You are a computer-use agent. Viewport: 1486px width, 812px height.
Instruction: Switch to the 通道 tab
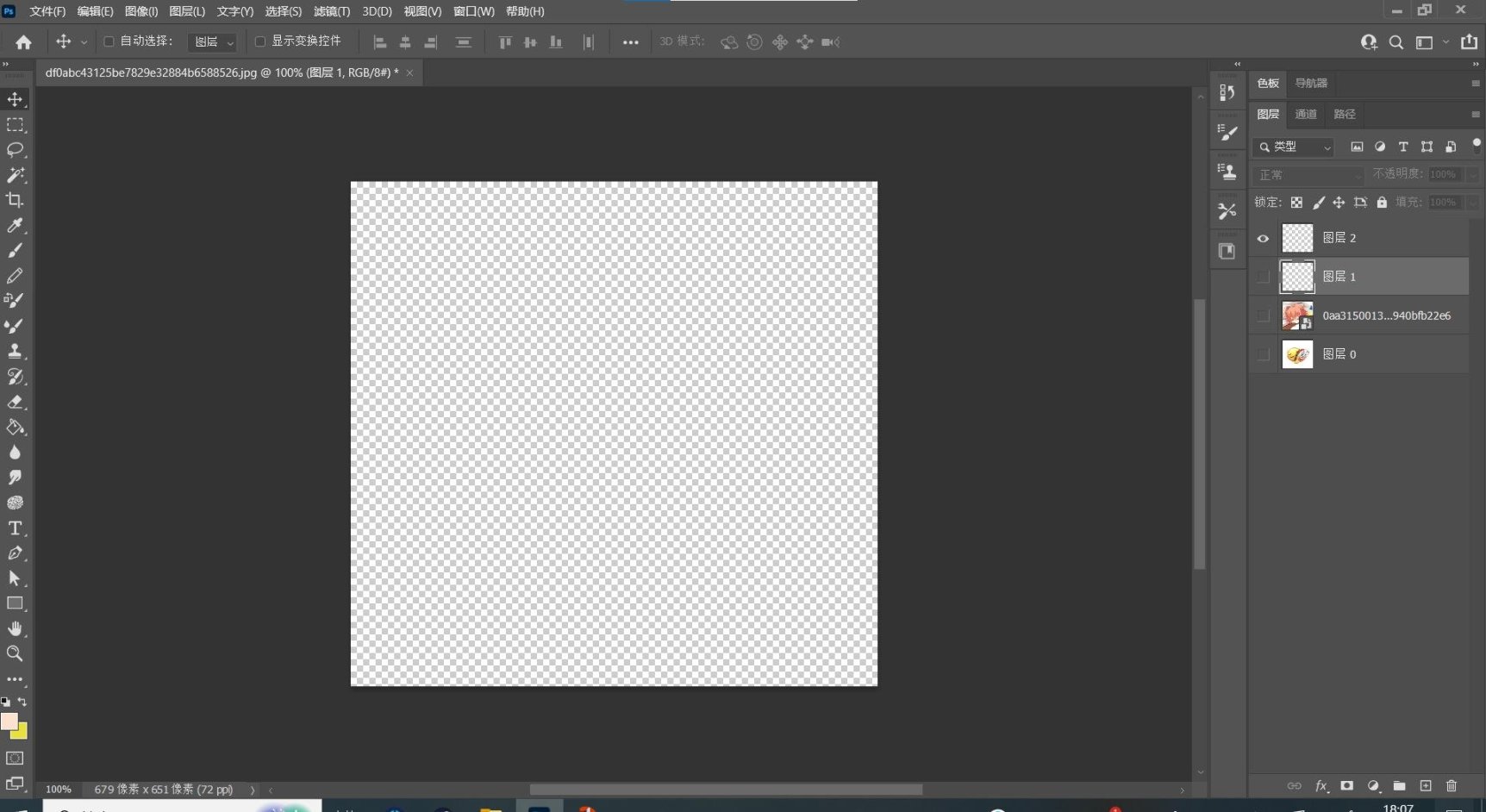pos(1306,115)
